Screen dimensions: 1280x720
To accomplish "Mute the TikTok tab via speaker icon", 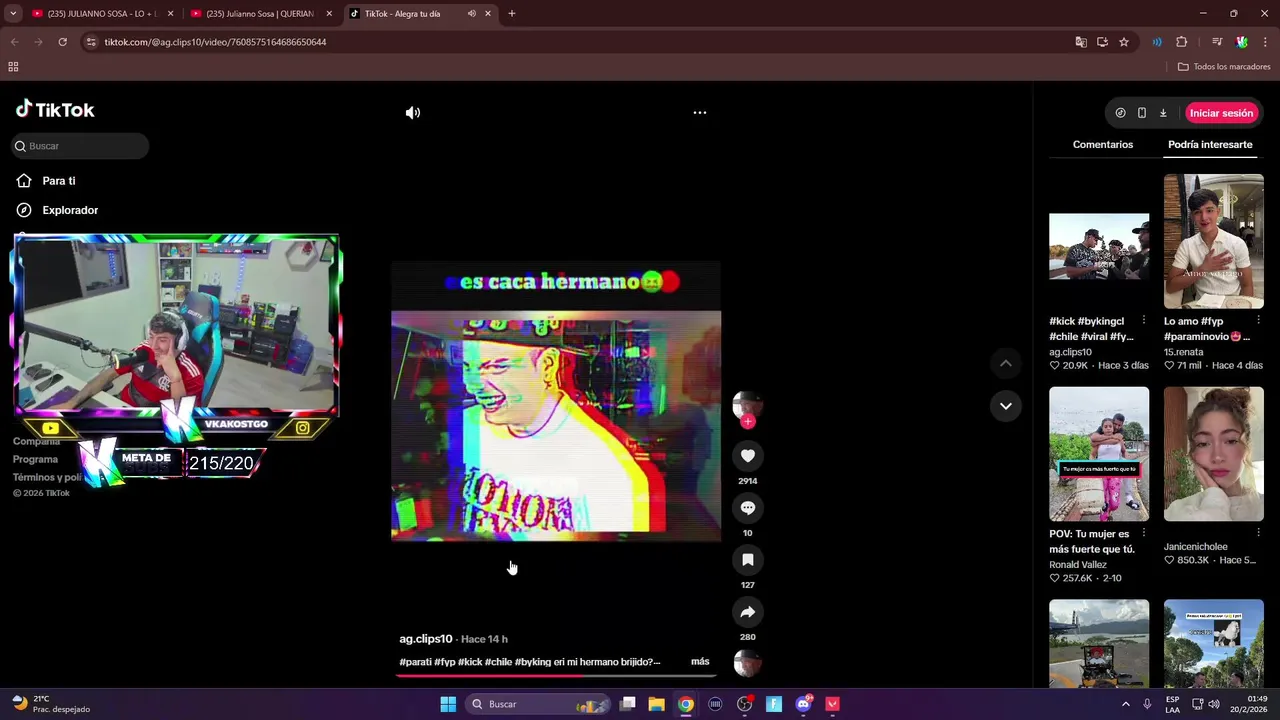I will [x=471, y=14].
